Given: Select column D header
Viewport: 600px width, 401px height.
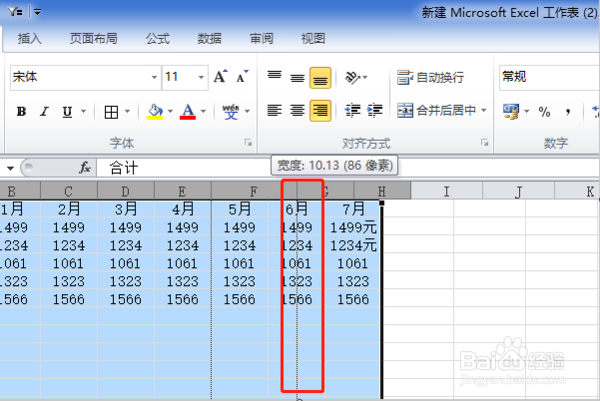Looking at the screenshot, I should coord(126,191).
